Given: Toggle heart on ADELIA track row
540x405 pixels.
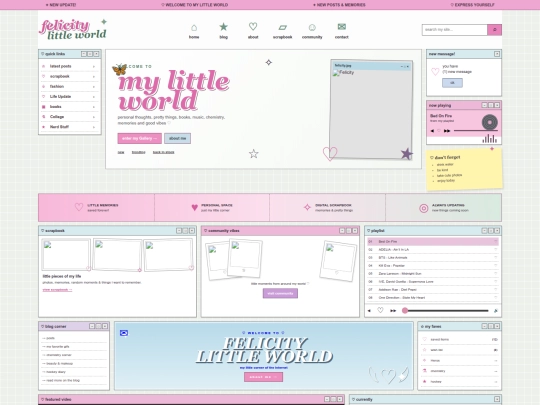Looking at the screenshot, I should coord(496,249).
